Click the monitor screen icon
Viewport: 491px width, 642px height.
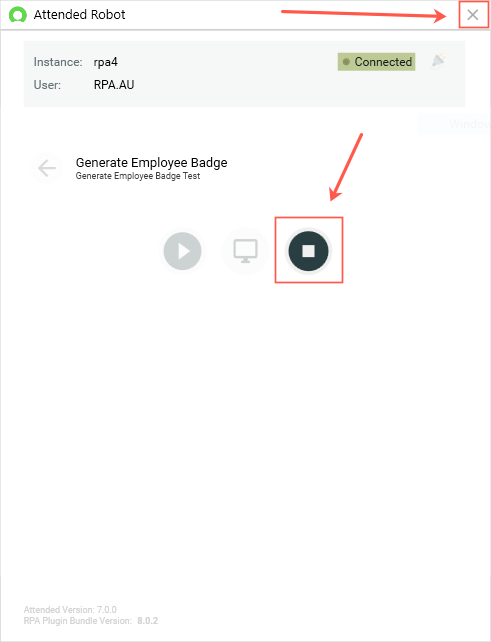tap(245, 251)
